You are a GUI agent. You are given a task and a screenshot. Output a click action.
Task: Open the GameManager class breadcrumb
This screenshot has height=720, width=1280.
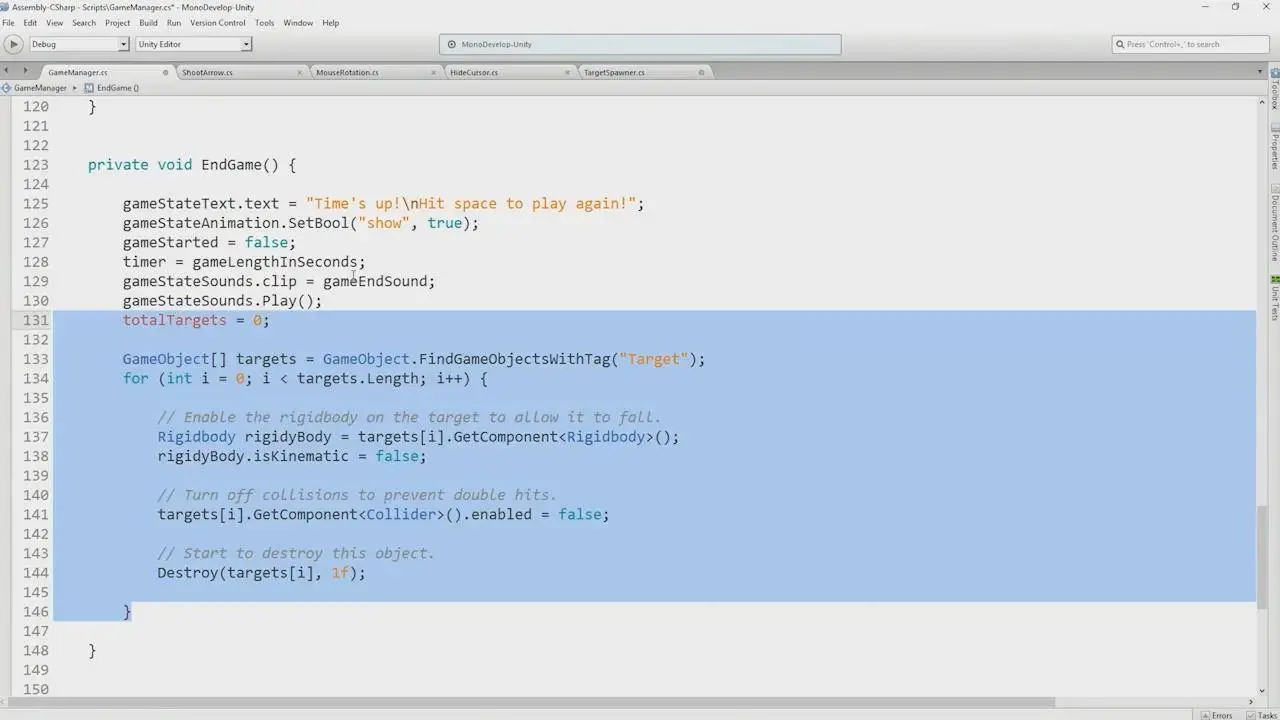40,88
